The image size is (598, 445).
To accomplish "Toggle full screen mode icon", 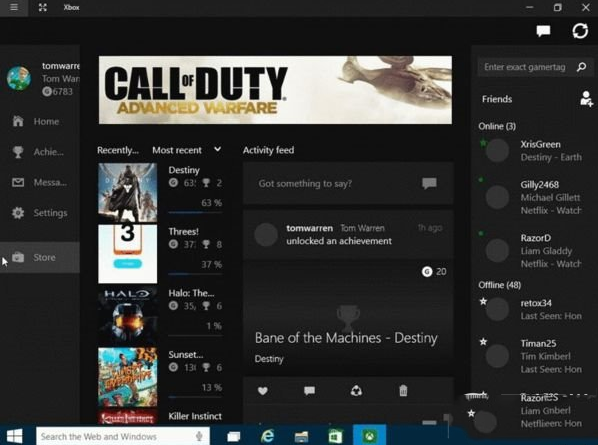I will (x=43, y=7).
